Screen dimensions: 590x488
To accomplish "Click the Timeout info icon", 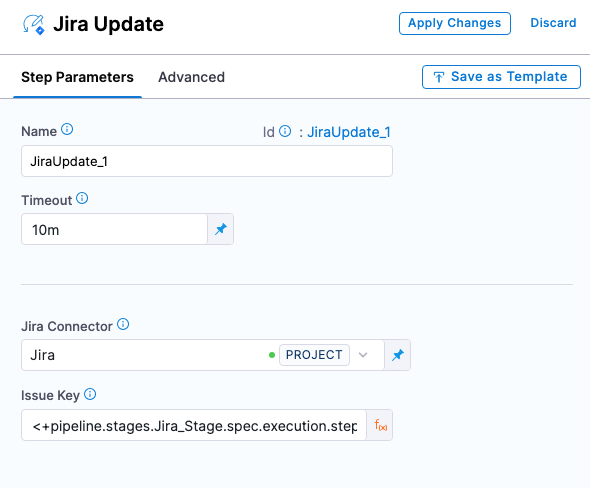I will click(x=82, y=198).
